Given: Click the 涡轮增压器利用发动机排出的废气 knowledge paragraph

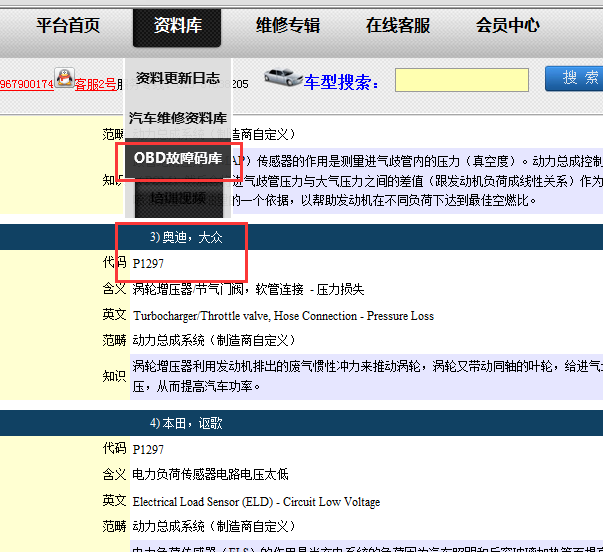Looking at the screenshot, I should tap(366, 376).
